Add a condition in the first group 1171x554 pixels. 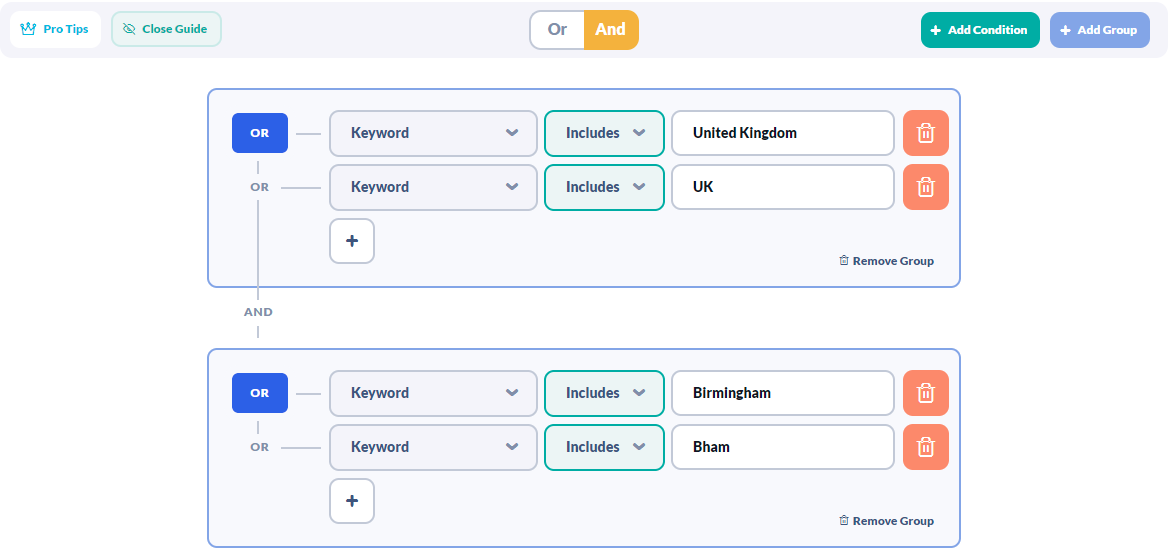(352, 241)
